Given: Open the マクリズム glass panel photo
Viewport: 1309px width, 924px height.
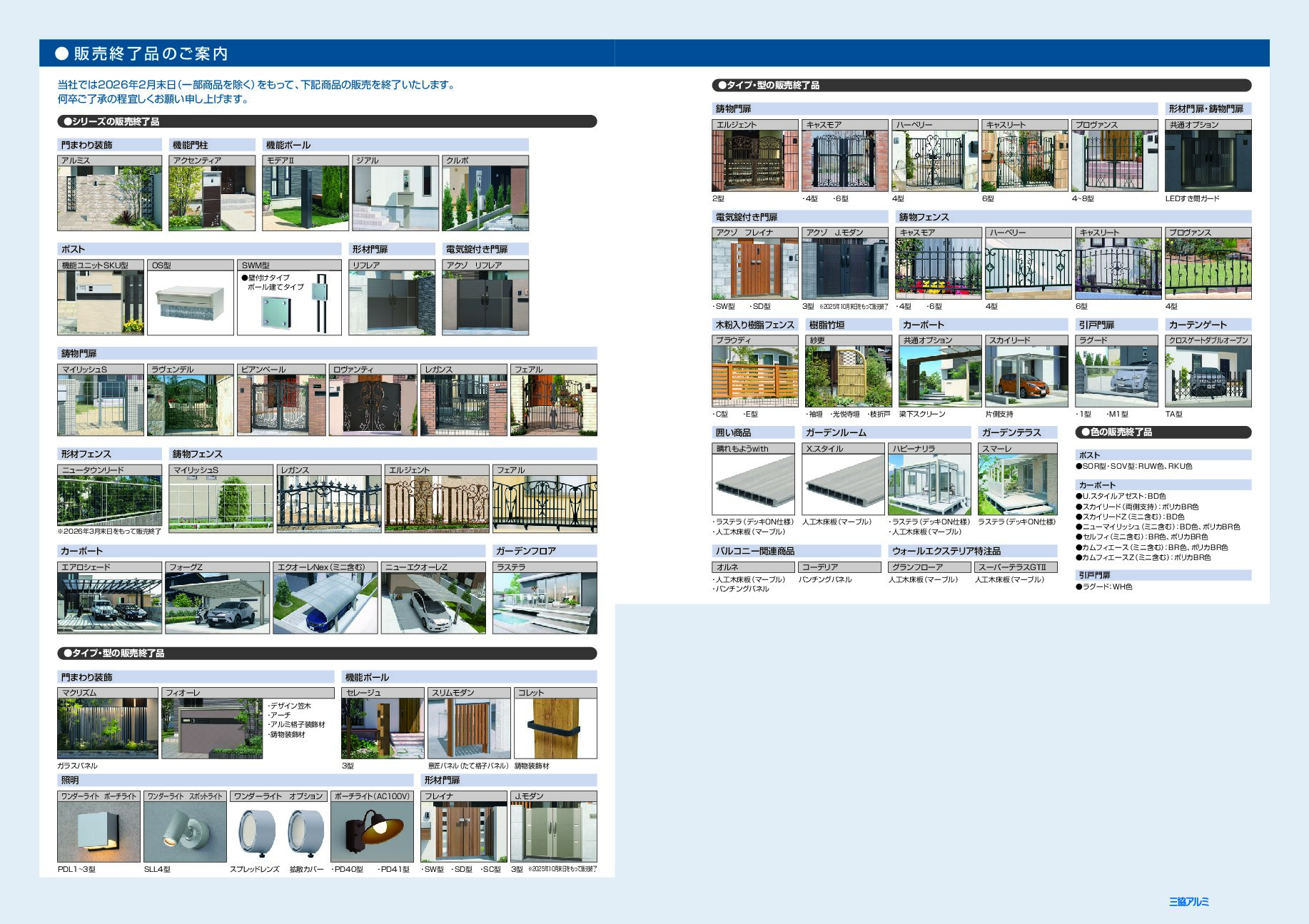Looking at the screenshot, I should pyautogui.click(x=108, y=728).
